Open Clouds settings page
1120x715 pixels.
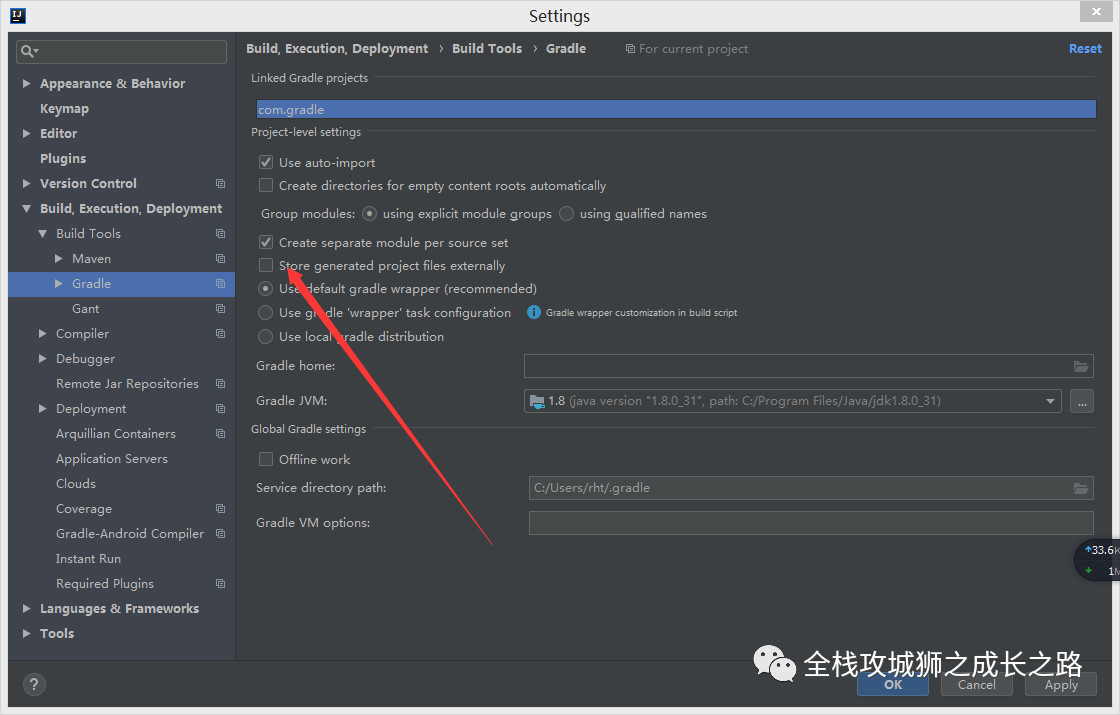76,484
